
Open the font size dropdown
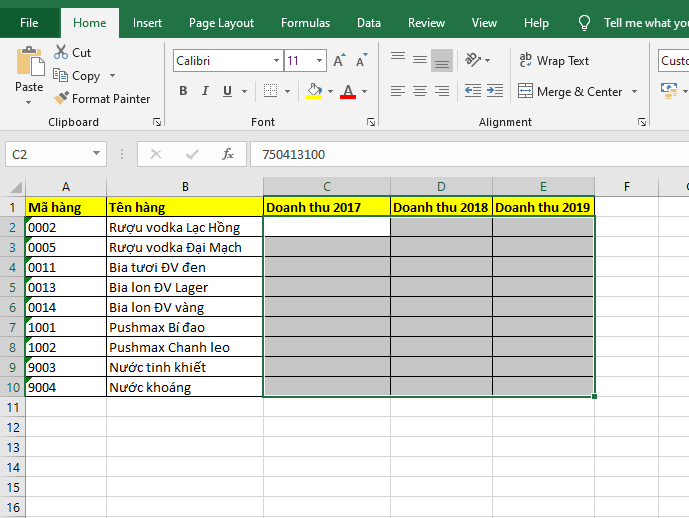click(x=321, y=61)
